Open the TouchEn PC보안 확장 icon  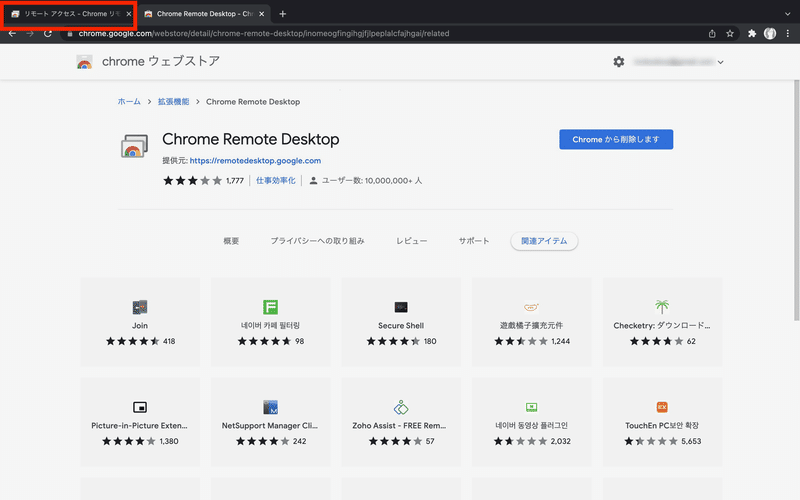pos(662,407)
